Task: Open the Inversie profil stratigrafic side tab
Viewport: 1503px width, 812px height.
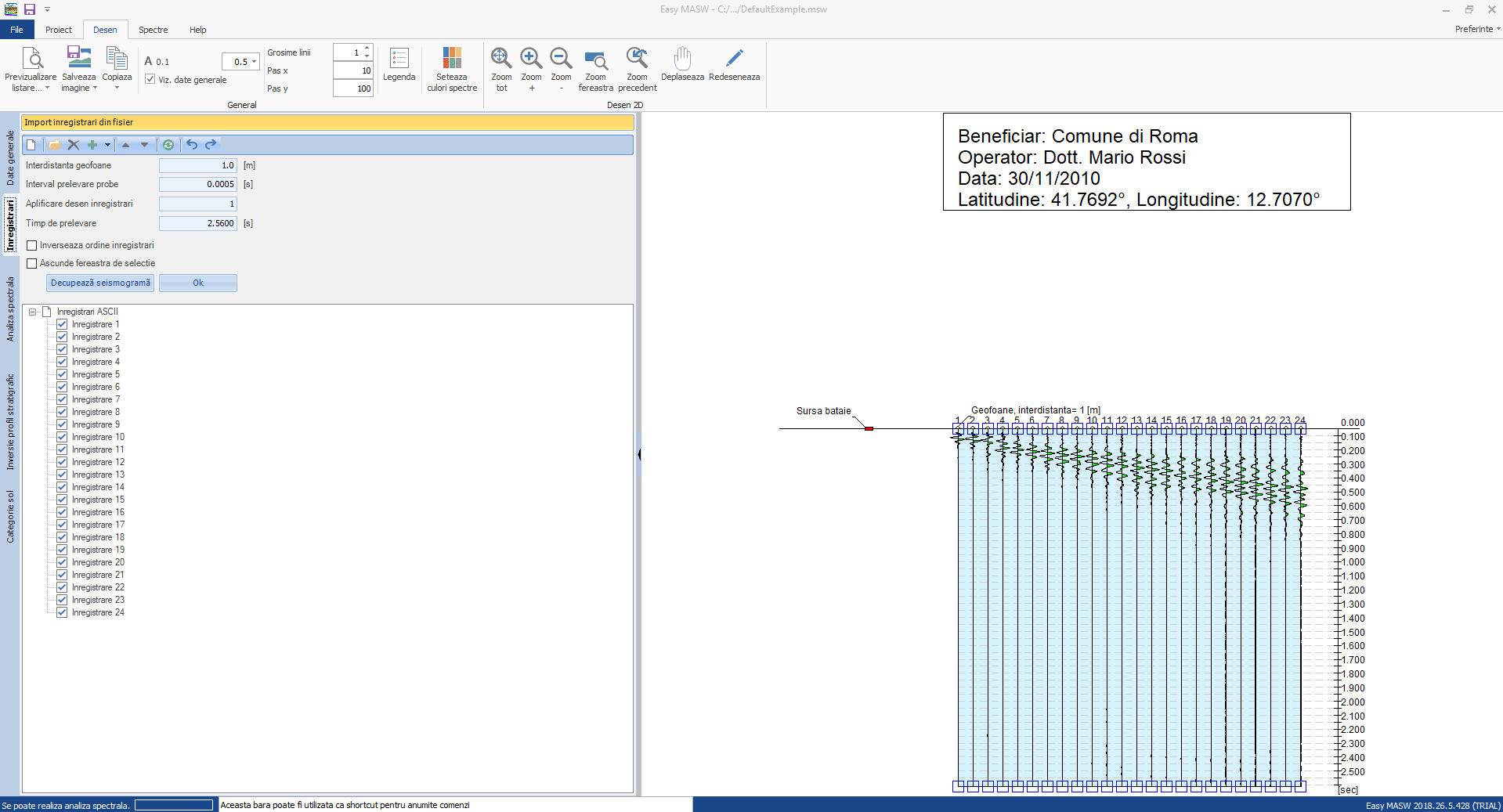Action: (10, 422)
